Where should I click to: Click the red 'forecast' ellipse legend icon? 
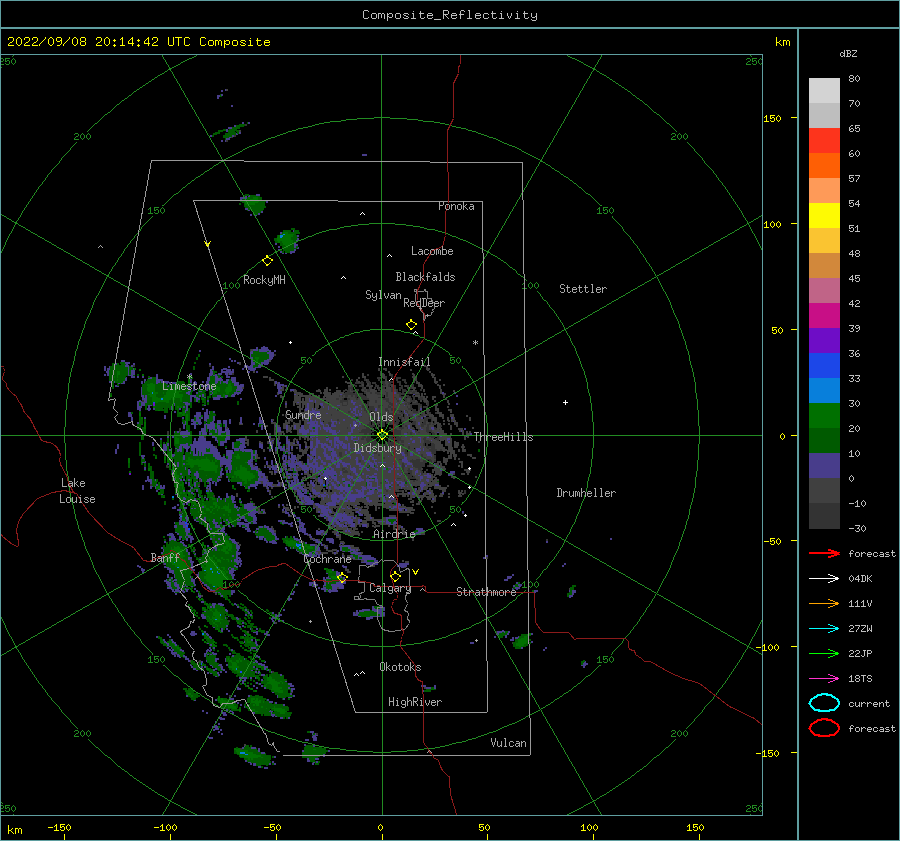pyautogui.click(x=824, y=728)
